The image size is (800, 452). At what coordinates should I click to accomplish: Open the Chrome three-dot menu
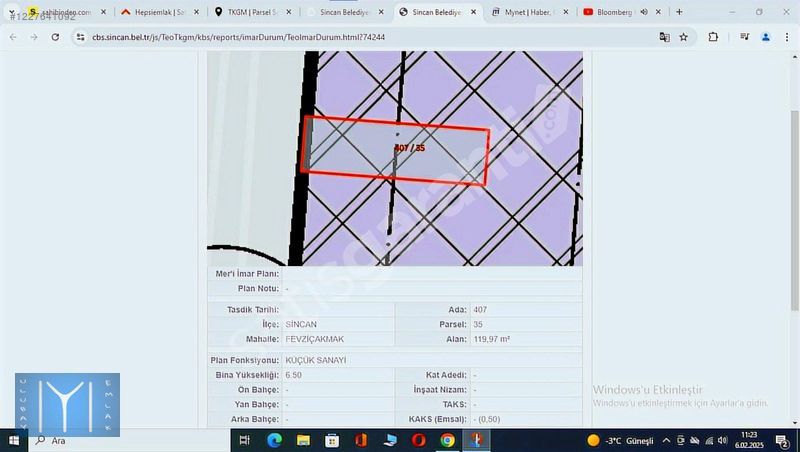pos(787,37)
